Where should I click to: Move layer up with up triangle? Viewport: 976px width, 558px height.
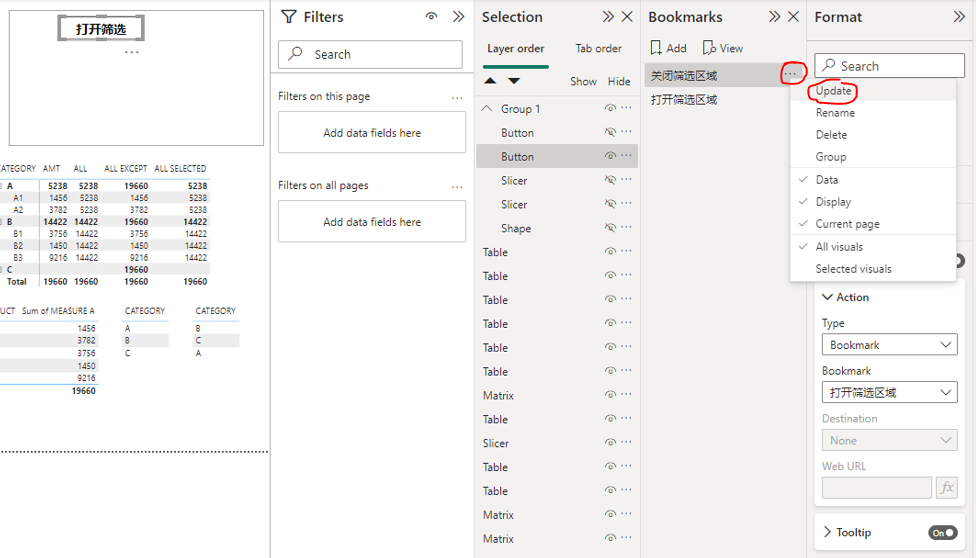pyautogui.click(x=490, y=81)
